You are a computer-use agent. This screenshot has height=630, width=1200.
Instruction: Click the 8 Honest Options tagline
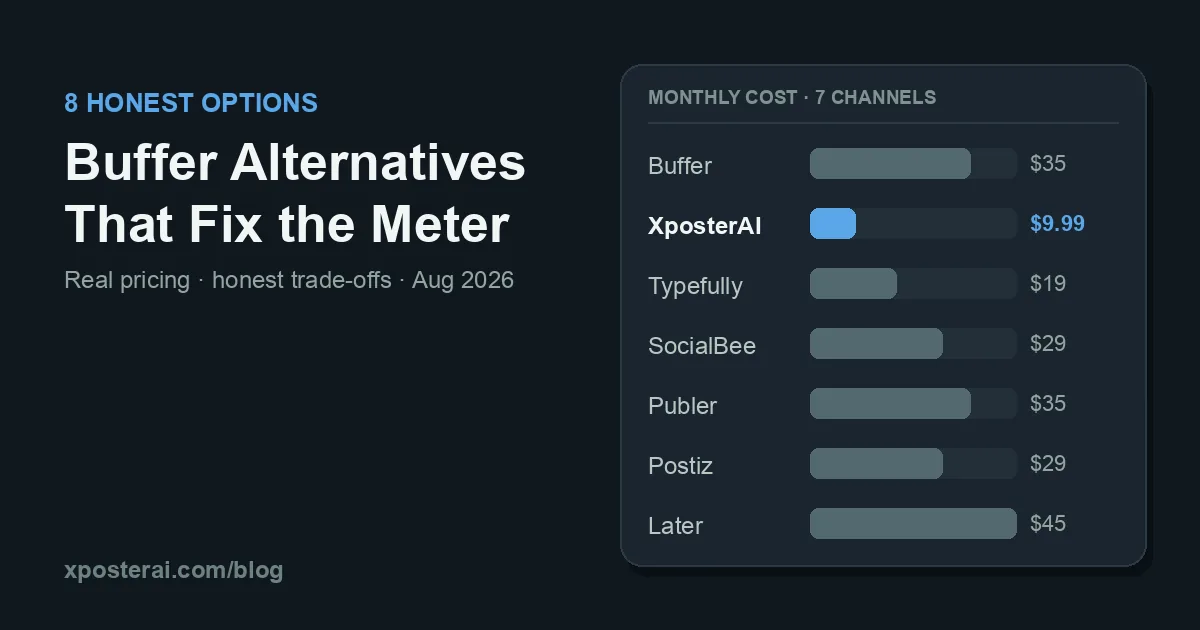pyautogui.click(x=191, y=102)
